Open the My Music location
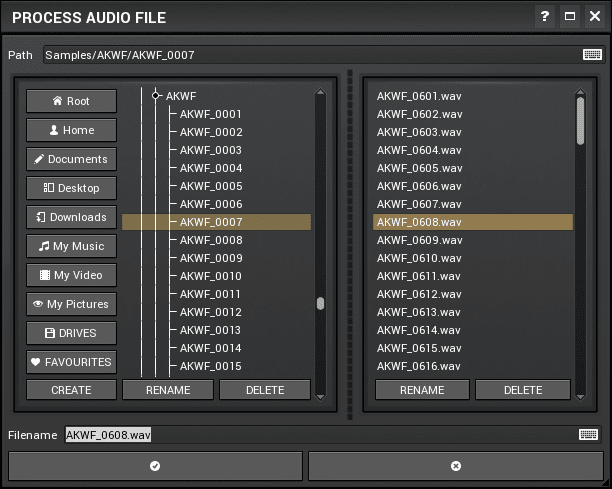612x489 pixels. 71,246
